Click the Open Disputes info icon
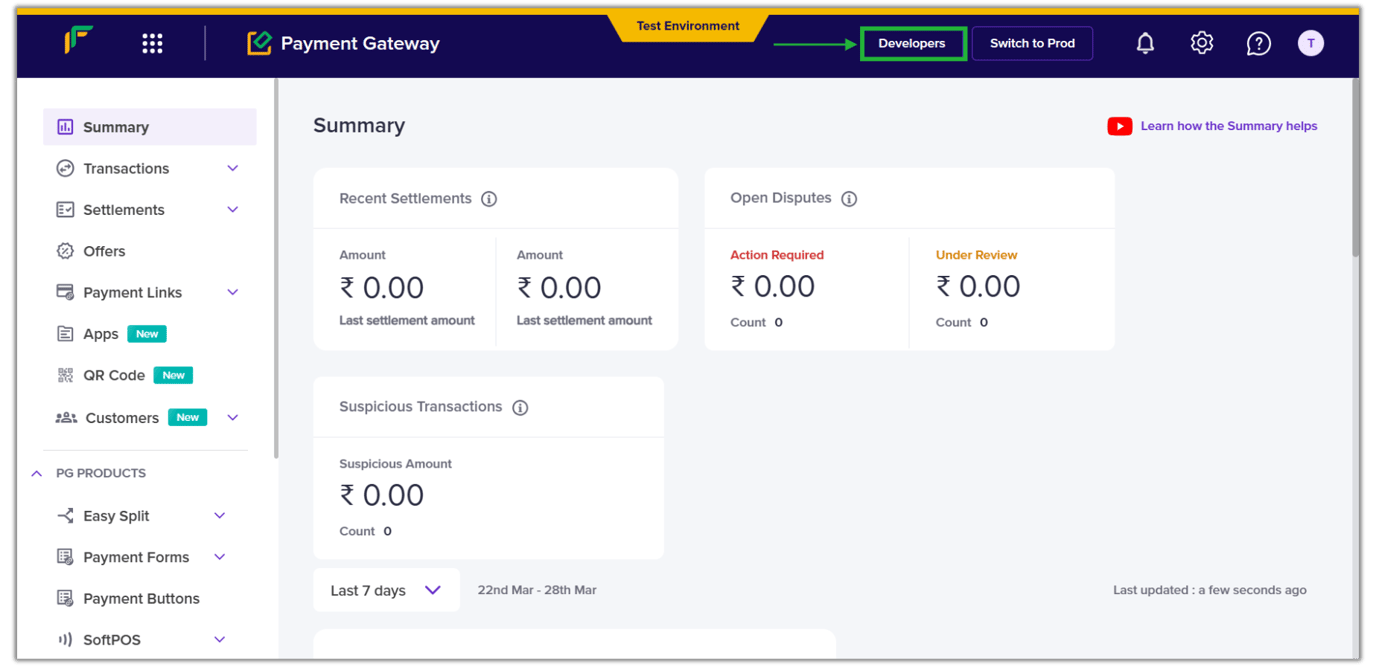1376x667 pixels. point(849,198)
